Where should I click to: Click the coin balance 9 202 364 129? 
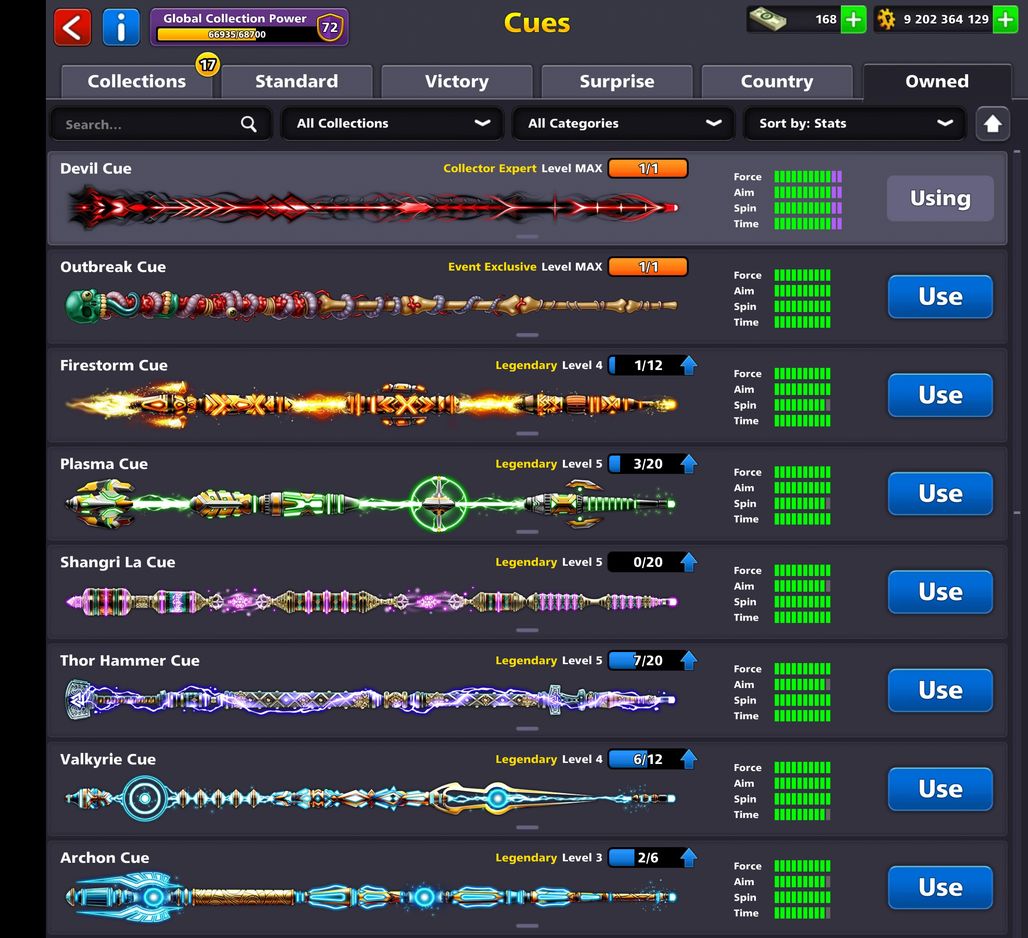pos(945,20)
